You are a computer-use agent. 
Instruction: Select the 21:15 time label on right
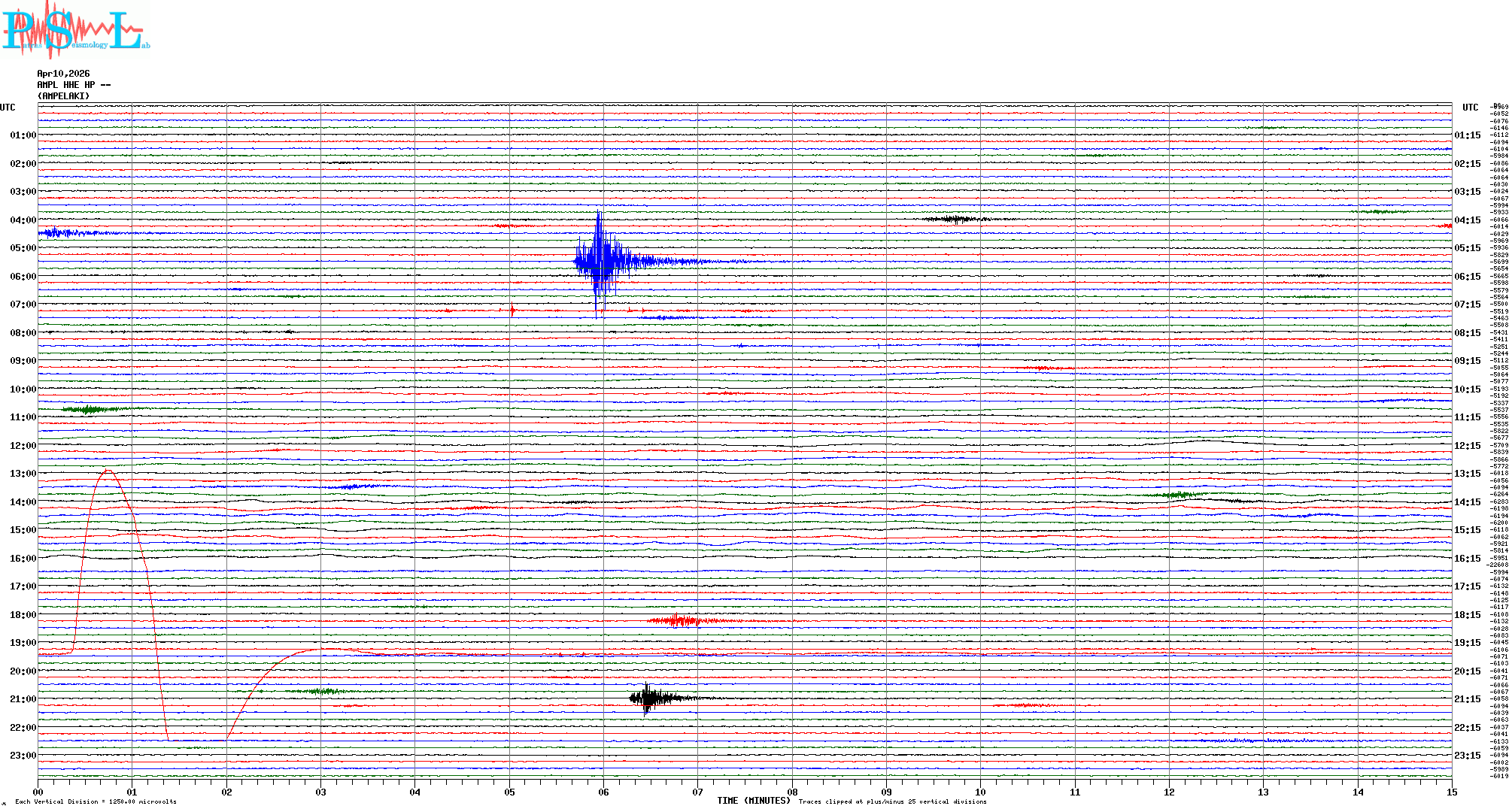point(1467,699)
